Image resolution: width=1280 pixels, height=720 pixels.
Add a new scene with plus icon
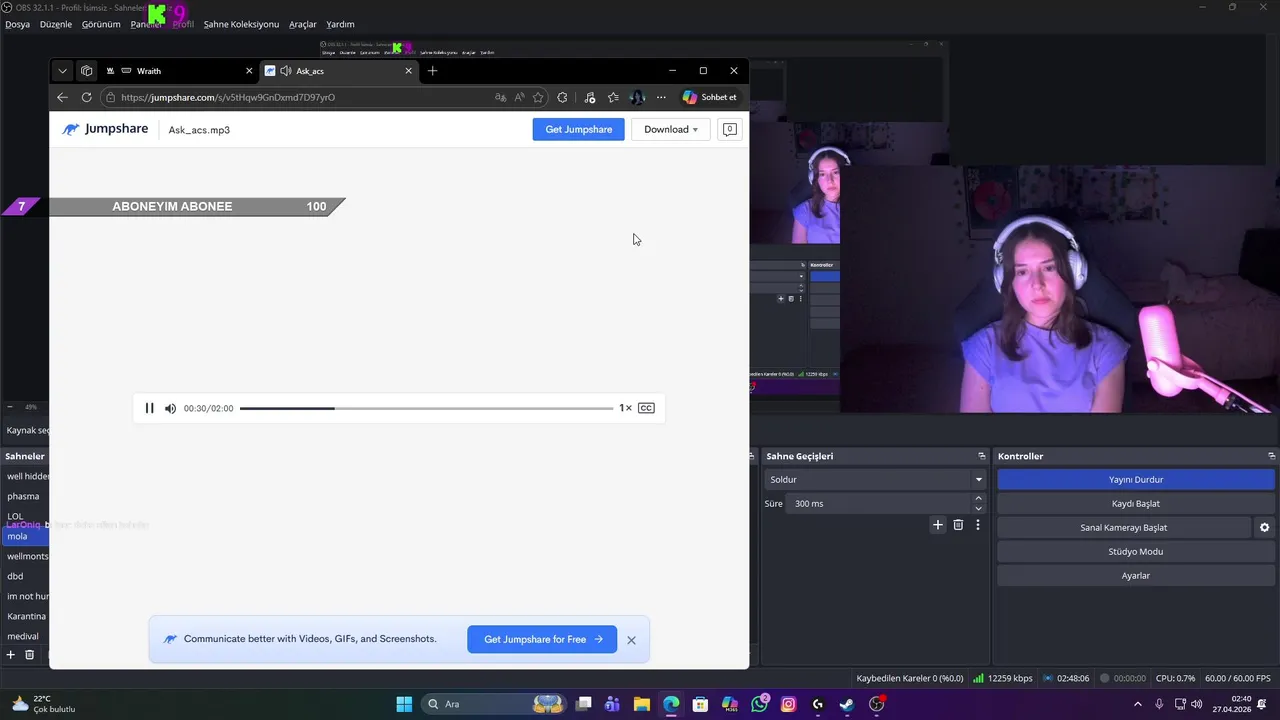coord(11,655)
